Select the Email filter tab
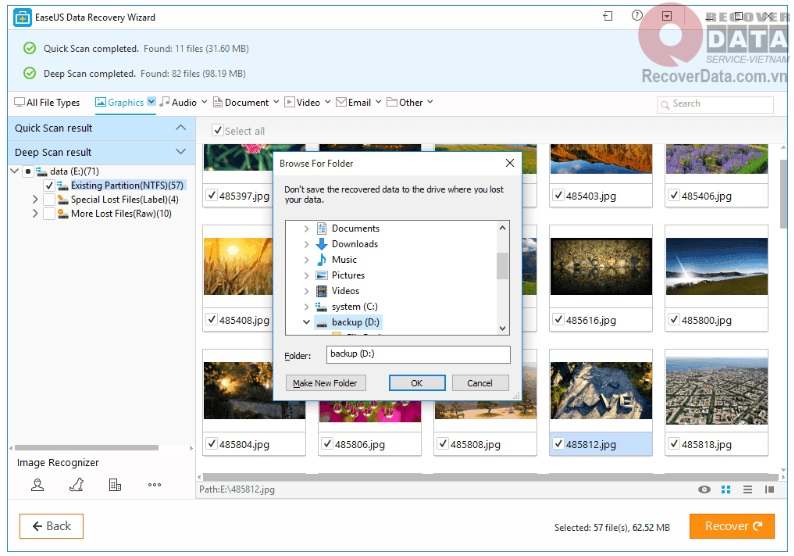 (x=353, y=102)
